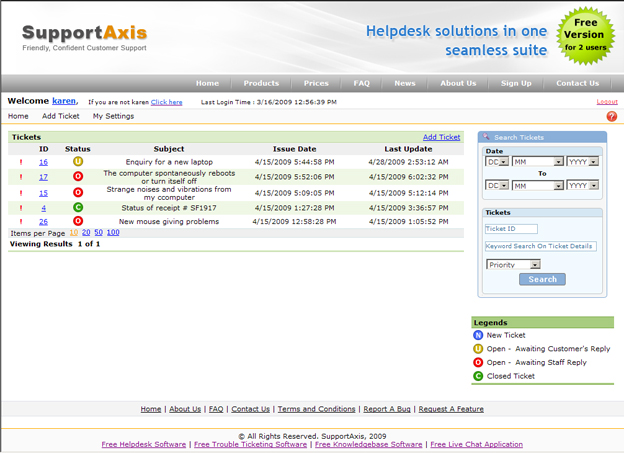Open ticket ID 4 link
The height and width of the screenshot is (453, 624).
(x=43, y=208)
